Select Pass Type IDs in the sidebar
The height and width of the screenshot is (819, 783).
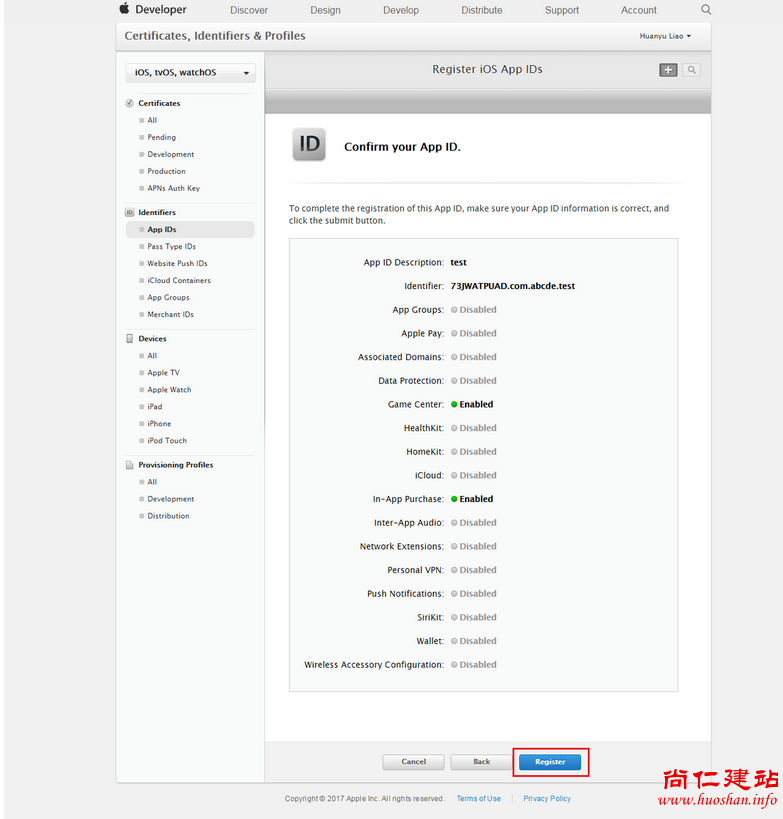(171, 247)
